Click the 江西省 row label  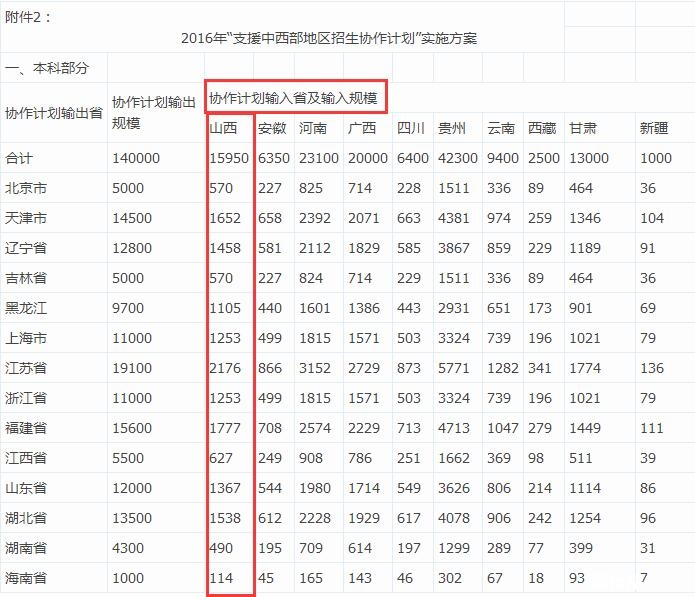(x=26, y=458)
